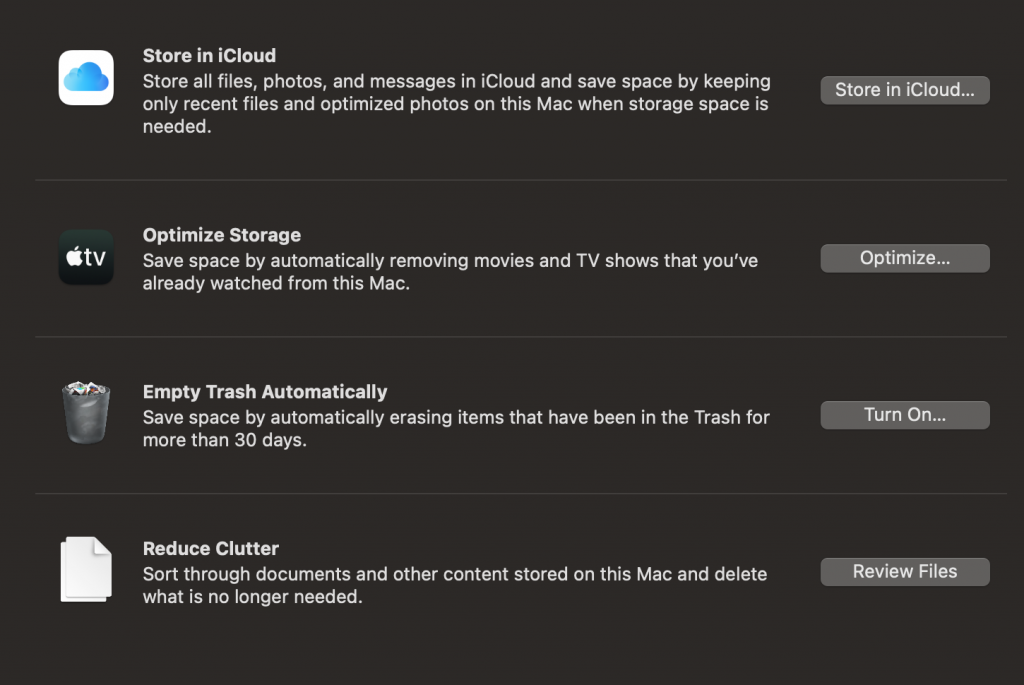
Task: Click the movies and TV shows description
Action: point(450,271)
